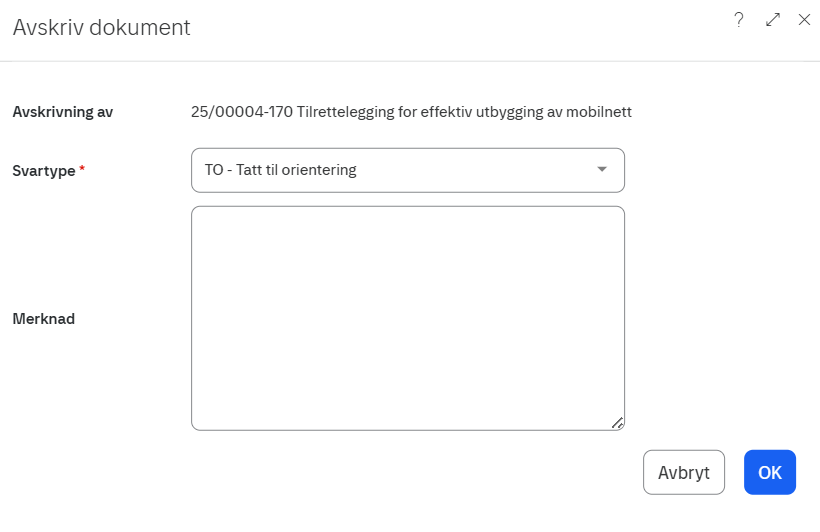Click the word 'dokument' in the dialog header
Screen dimensions: 820x532
pos(140,28)
